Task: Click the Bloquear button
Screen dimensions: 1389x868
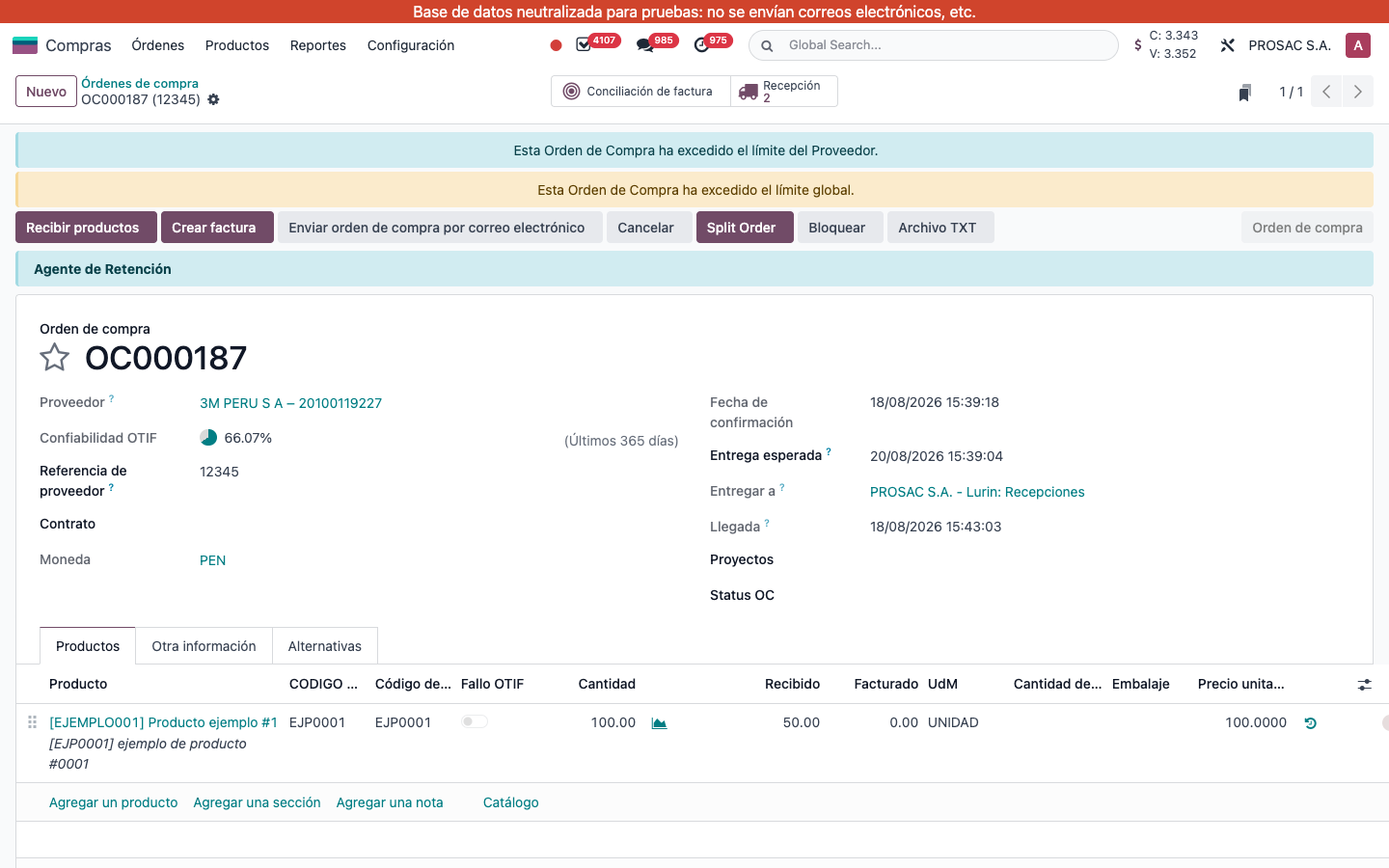Action: click(840, 228)
